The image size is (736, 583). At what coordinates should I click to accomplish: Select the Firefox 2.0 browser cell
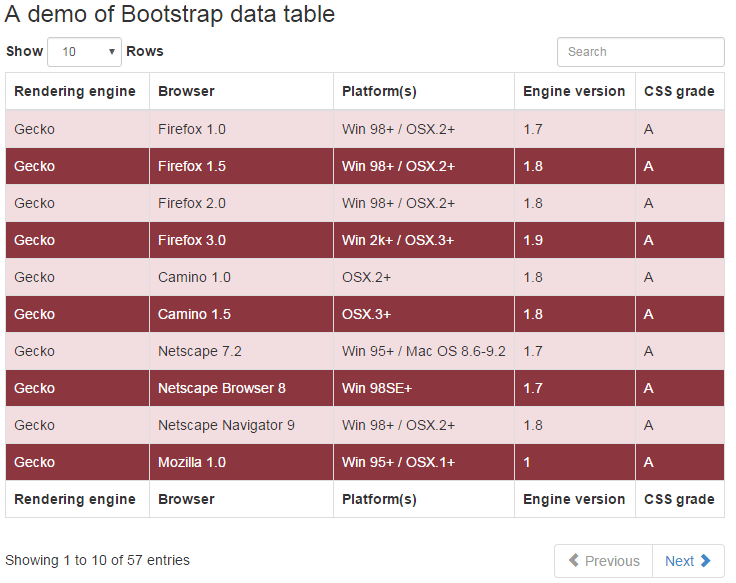point(241,203)
